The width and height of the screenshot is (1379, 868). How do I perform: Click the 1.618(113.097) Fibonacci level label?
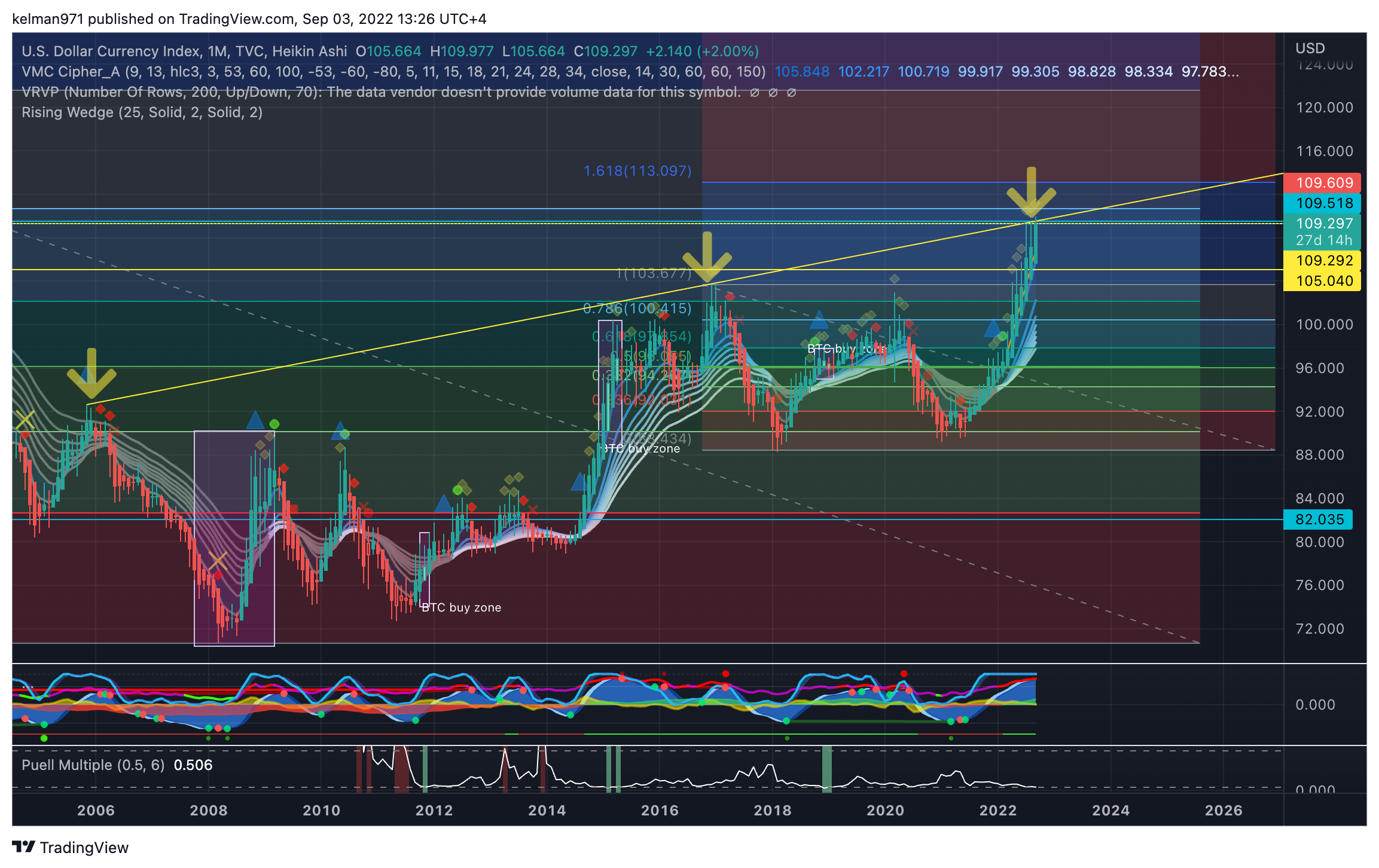tap(637, 171)
